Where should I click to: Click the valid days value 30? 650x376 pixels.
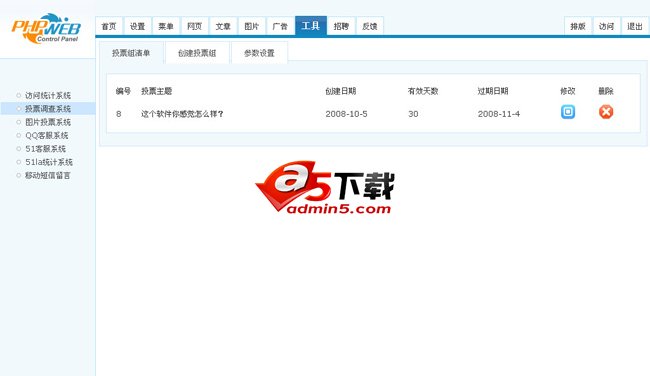413,114
